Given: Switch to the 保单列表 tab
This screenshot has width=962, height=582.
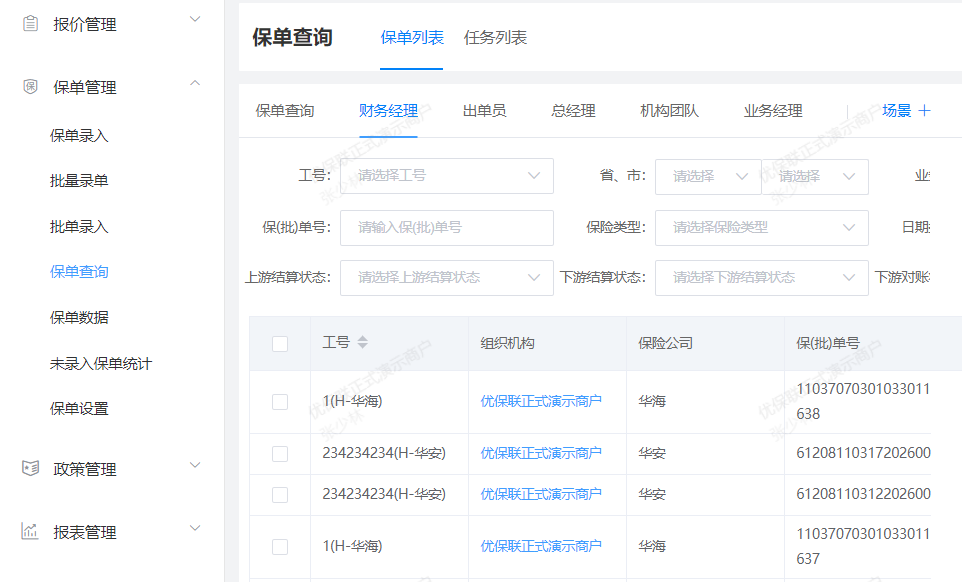Looking at the screenshot, I should click(412, 38).
